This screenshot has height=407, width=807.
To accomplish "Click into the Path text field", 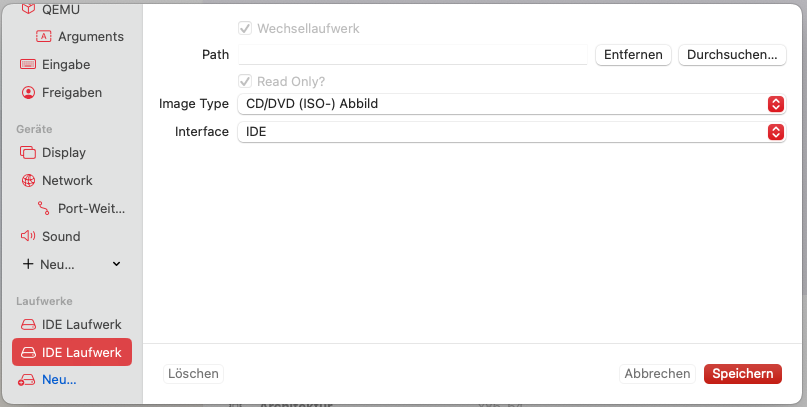I will [412, 55].
